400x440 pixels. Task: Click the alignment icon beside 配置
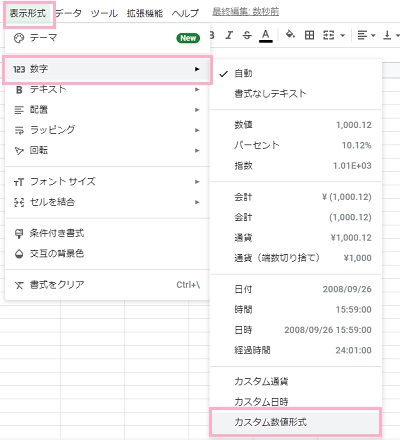point(19,110)
